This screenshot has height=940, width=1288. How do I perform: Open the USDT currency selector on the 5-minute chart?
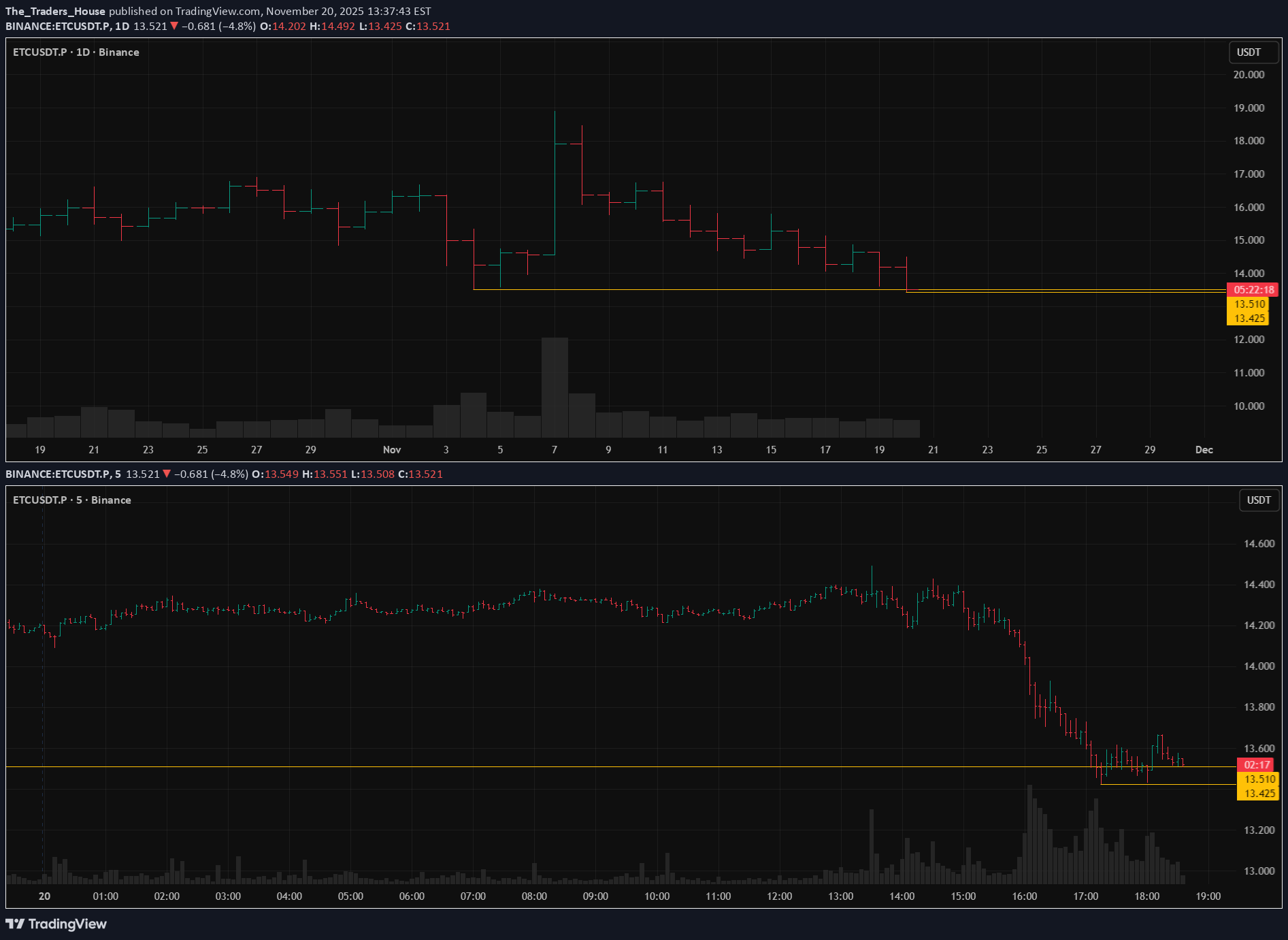pyautogui.click(x=1258, y=500)
